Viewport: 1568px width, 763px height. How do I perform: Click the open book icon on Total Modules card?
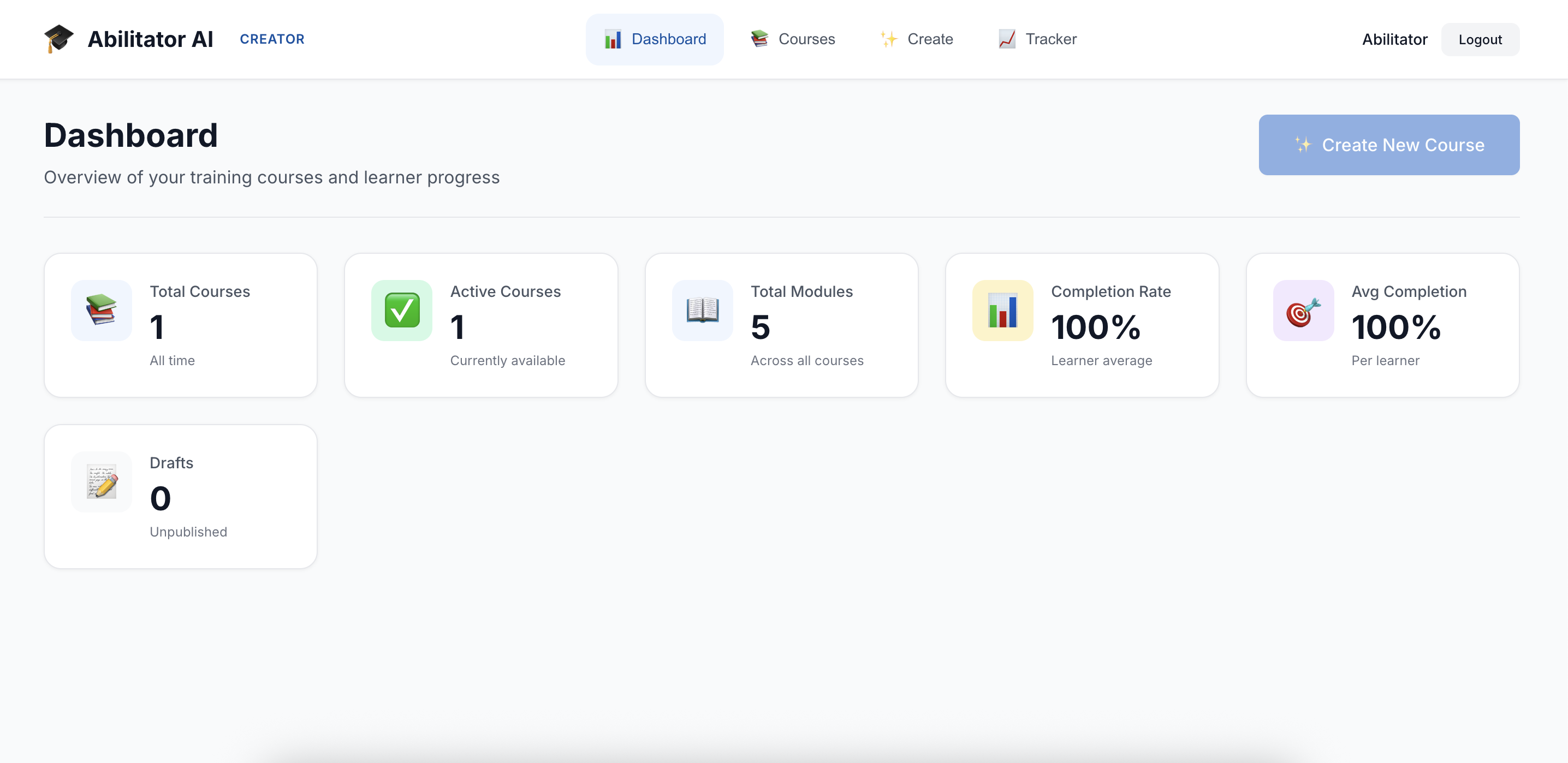click(x=702, y=311)
